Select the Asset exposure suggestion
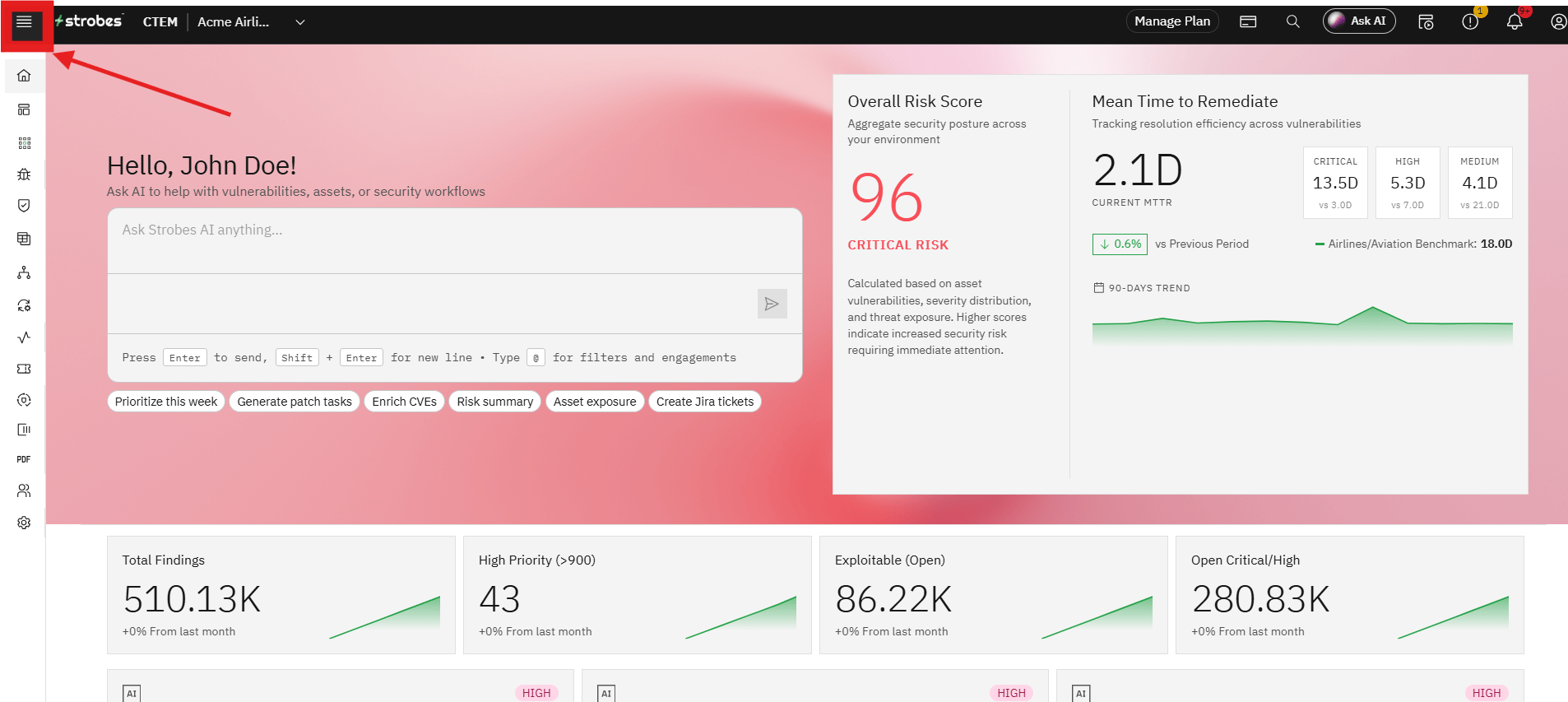Viewport: 1568px width, 702px height. tap(595, 402)
